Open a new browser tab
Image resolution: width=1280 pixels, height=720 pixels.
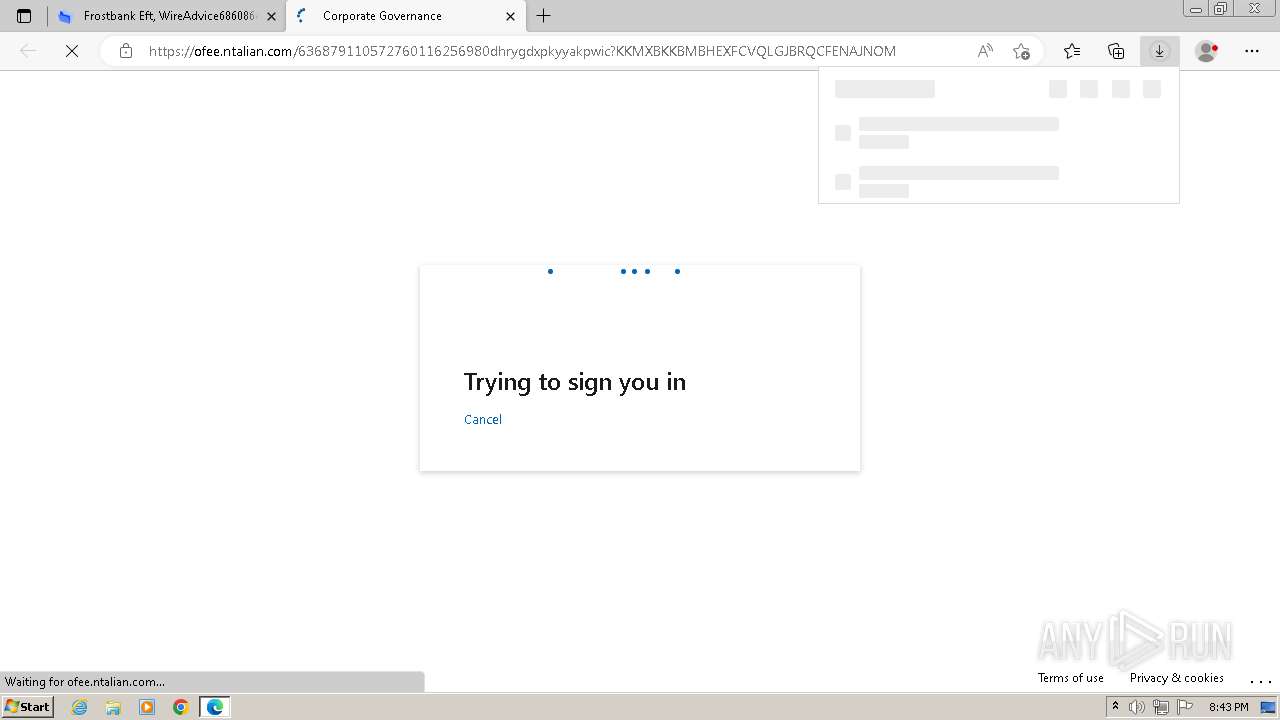[x=543, y=16]
